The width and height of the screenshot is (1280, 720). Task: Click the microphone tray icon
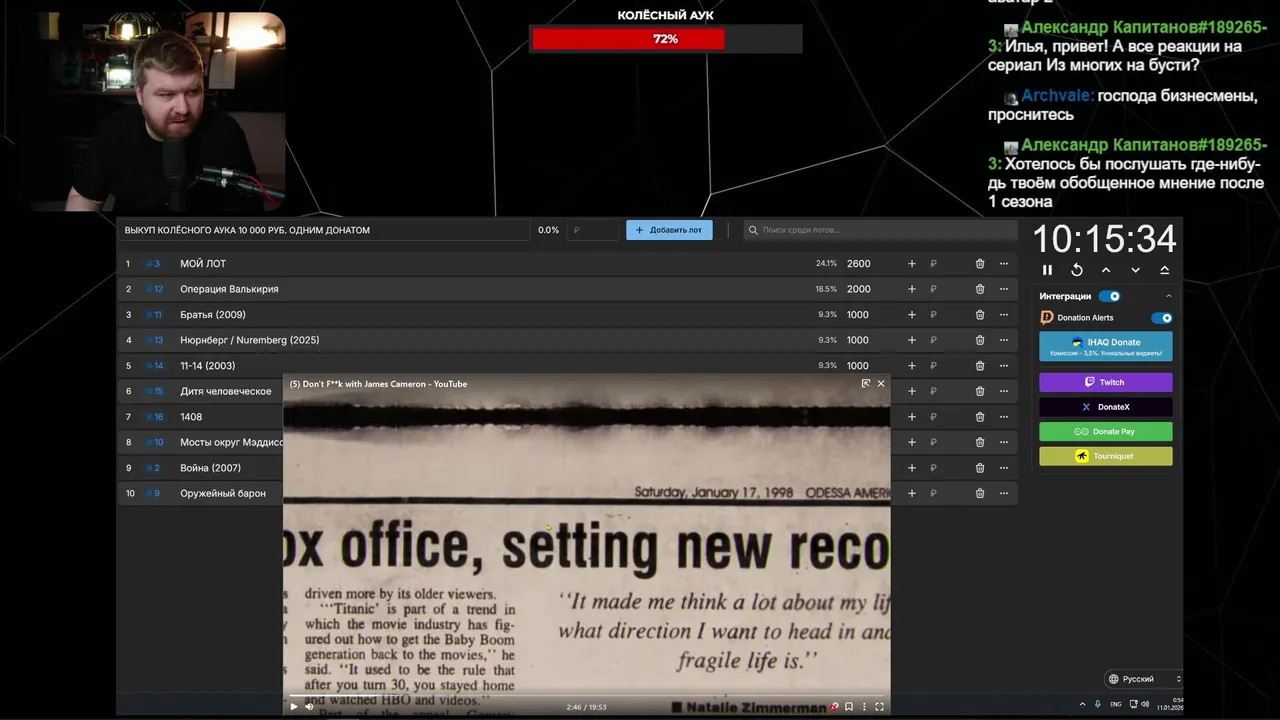(x=1098, y=705)
